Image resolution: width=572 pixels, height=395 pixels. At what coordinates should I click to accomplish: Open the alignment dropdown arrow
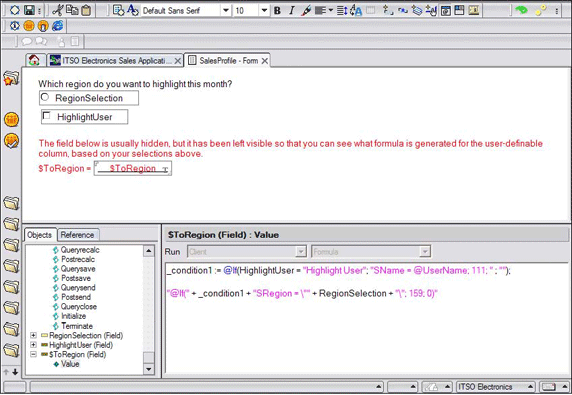click(x=331, y=10)
